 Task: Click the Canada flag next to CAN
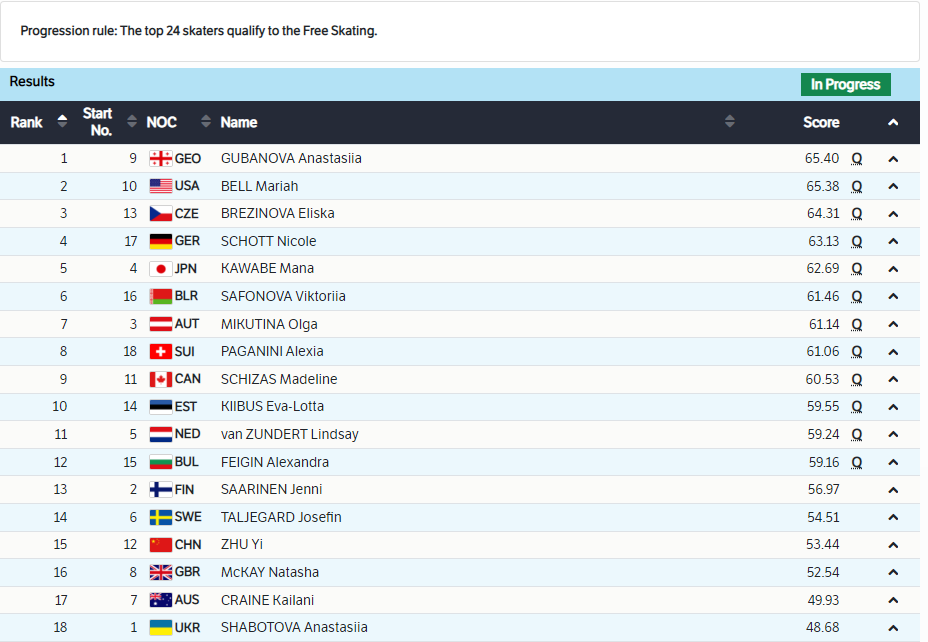[160, 379]
